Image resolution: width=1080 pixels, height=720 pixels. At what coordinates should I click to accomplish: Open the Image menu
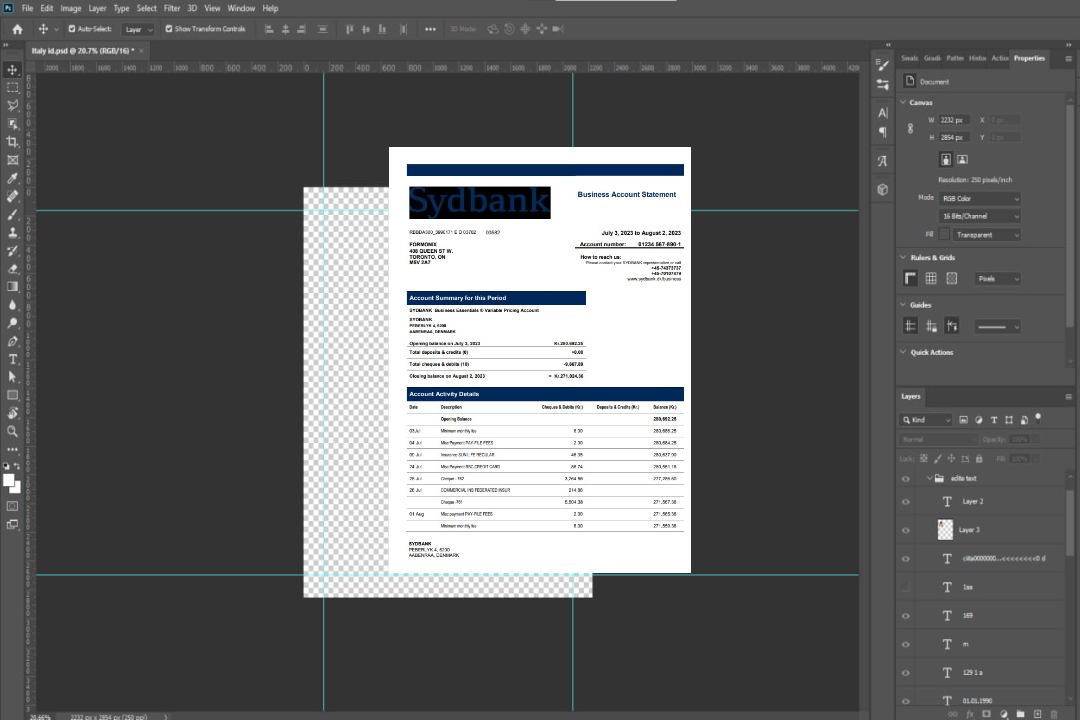point(70,8)
